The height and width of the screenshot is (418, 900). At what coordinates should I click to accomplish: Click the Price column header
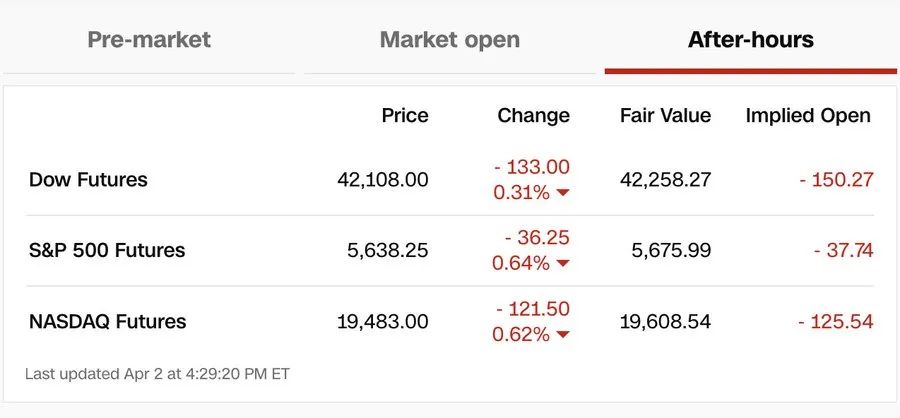405,115
